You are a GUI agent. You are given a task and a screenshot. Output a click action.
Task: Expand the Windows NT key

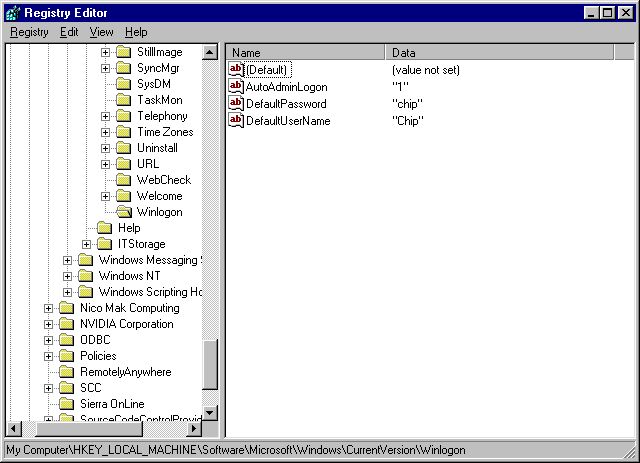(x=67, y=277)
